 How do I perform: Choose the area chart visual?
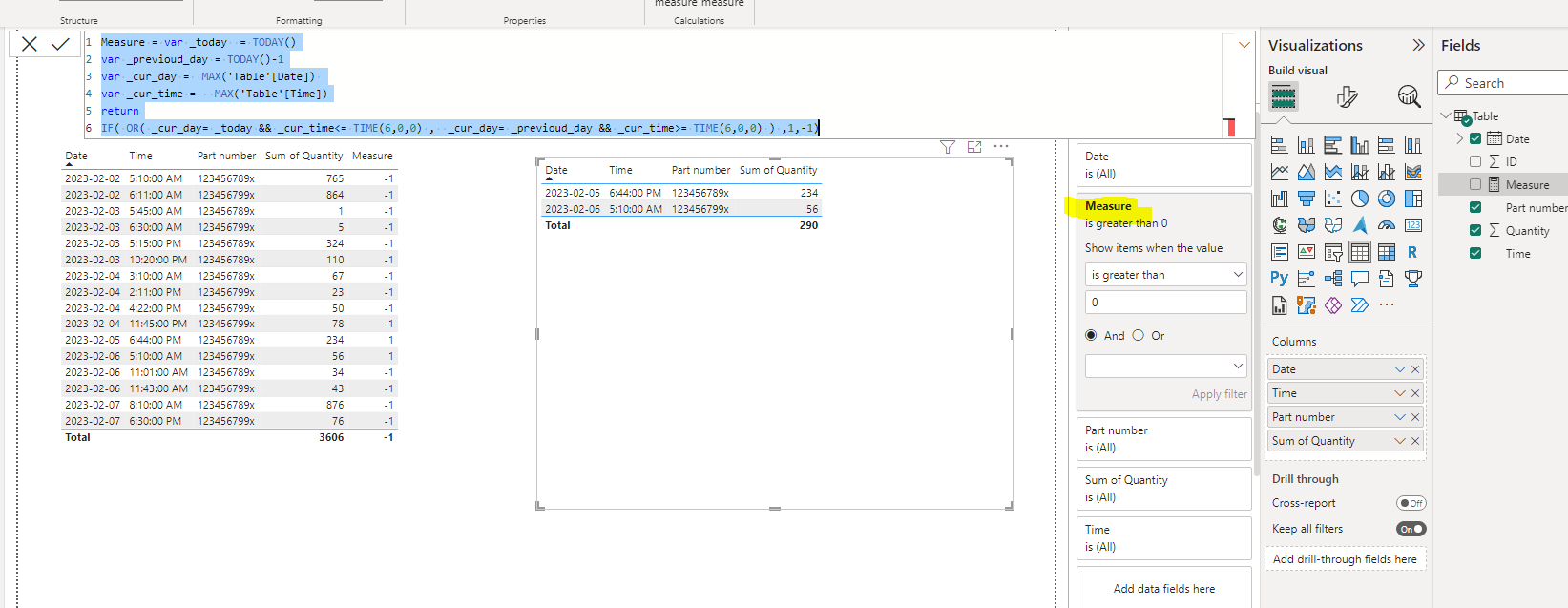coord(1307,172)
